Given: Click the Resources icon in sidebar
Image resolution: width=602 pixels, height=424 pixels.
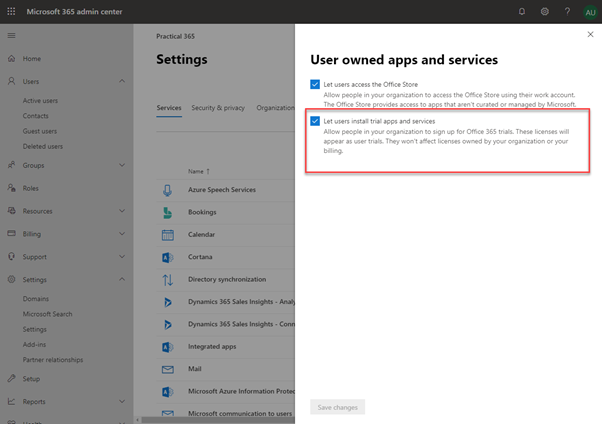Looking at the screenshot, I should [12, 210].
